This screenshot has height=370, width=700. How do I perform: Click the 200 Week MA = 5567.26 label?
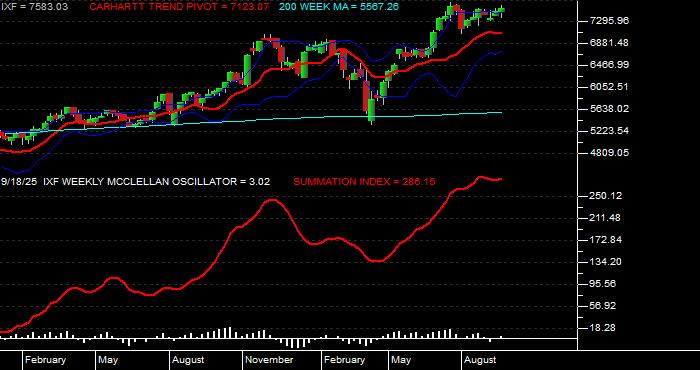click(339, 7)
